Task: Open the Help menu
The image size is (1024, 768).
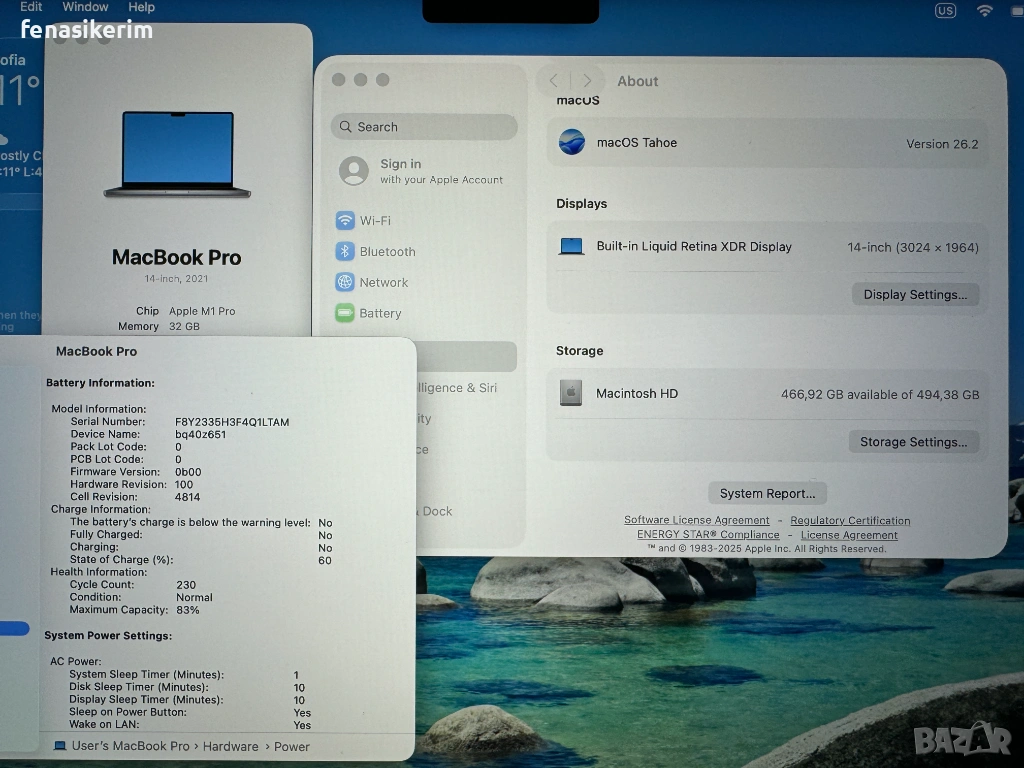Action: click(141, 7)
